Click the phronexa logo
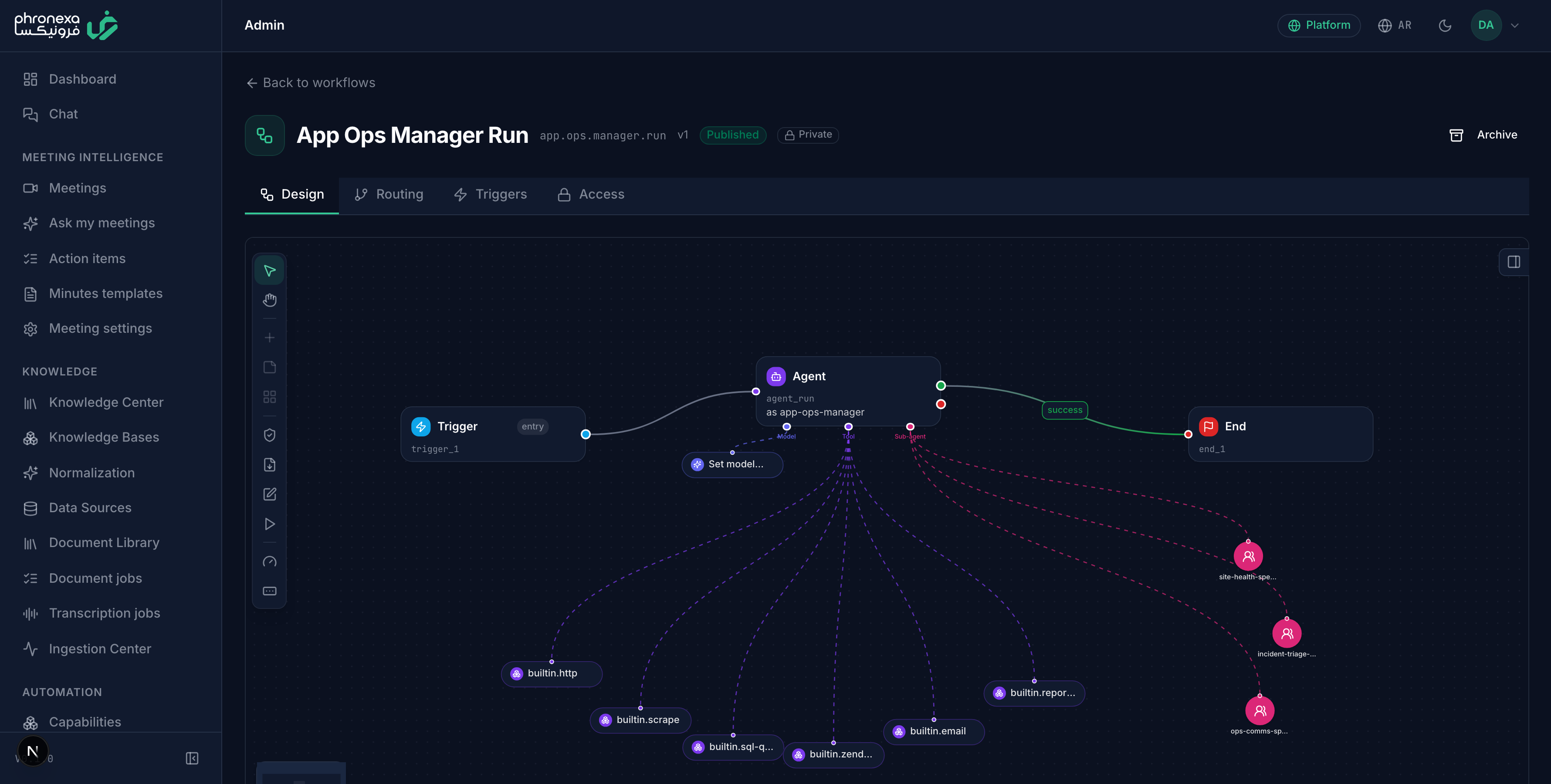Viewport: 1551px width, 784px height. 66,25
